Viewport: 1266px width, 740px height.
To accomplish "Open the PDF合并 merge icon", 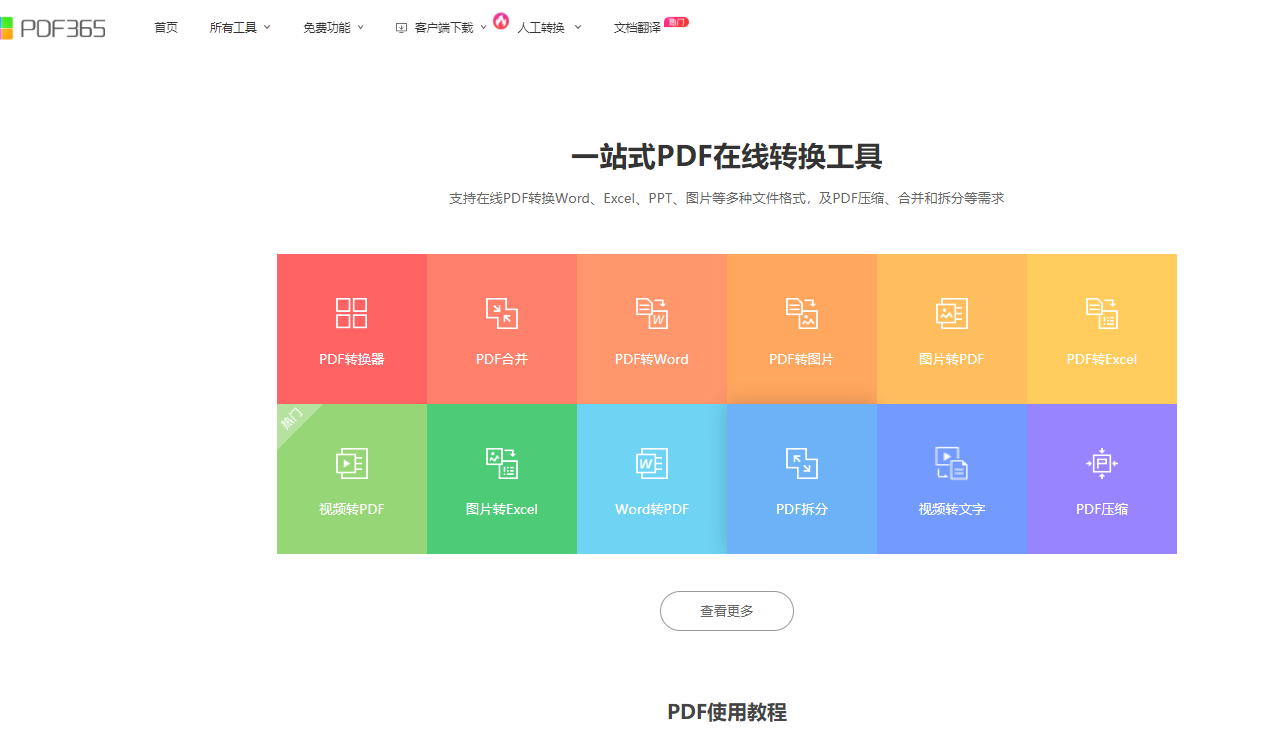I will coord(502,313).
